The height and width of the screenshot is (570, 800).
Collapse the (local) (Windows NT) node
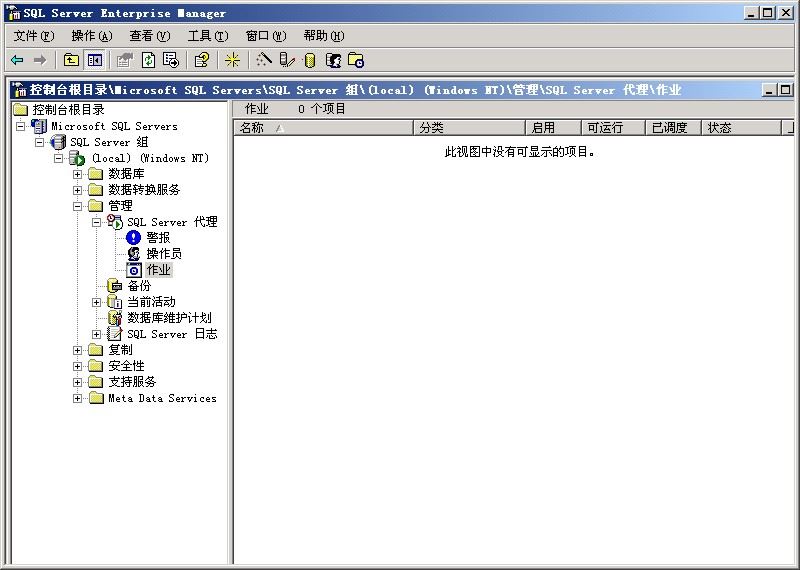(x=58, y=158)
